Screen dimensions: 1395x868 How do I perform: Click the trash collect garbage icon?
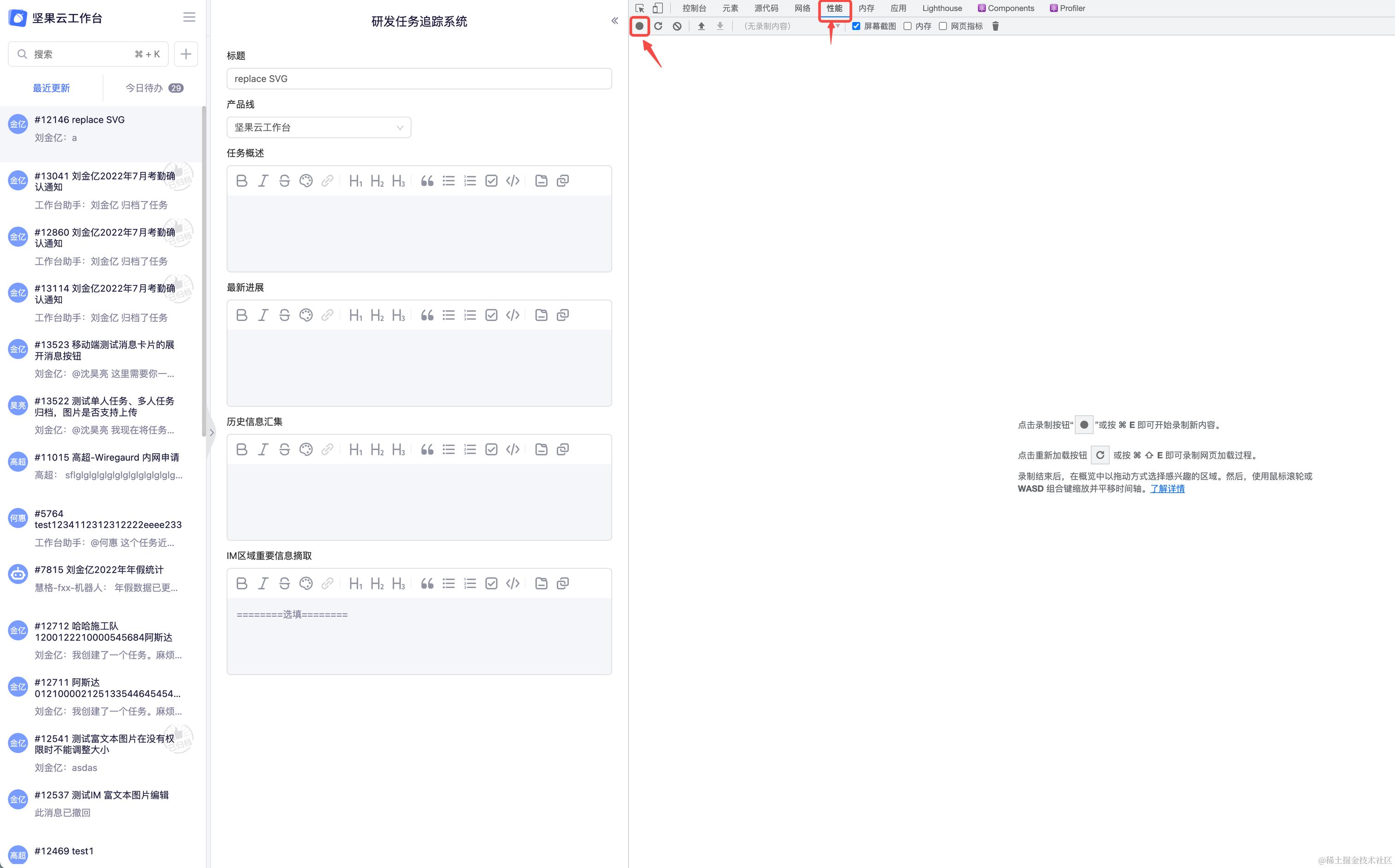click(996, 26)
